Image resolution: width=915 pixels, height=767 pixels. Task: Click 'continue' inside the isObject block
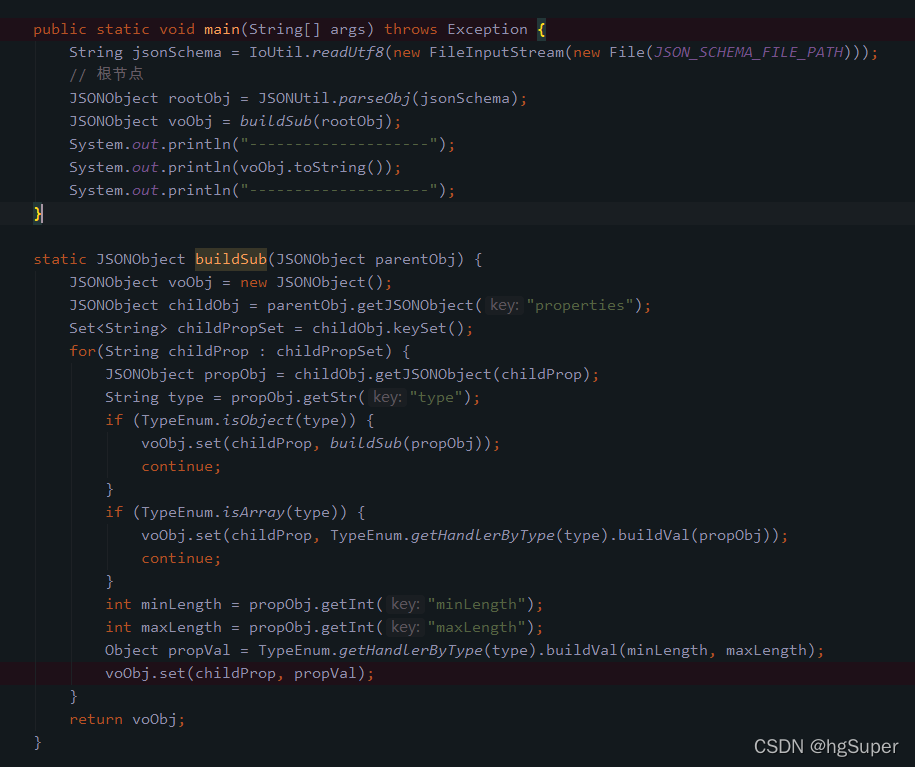(x=177, y=466)
